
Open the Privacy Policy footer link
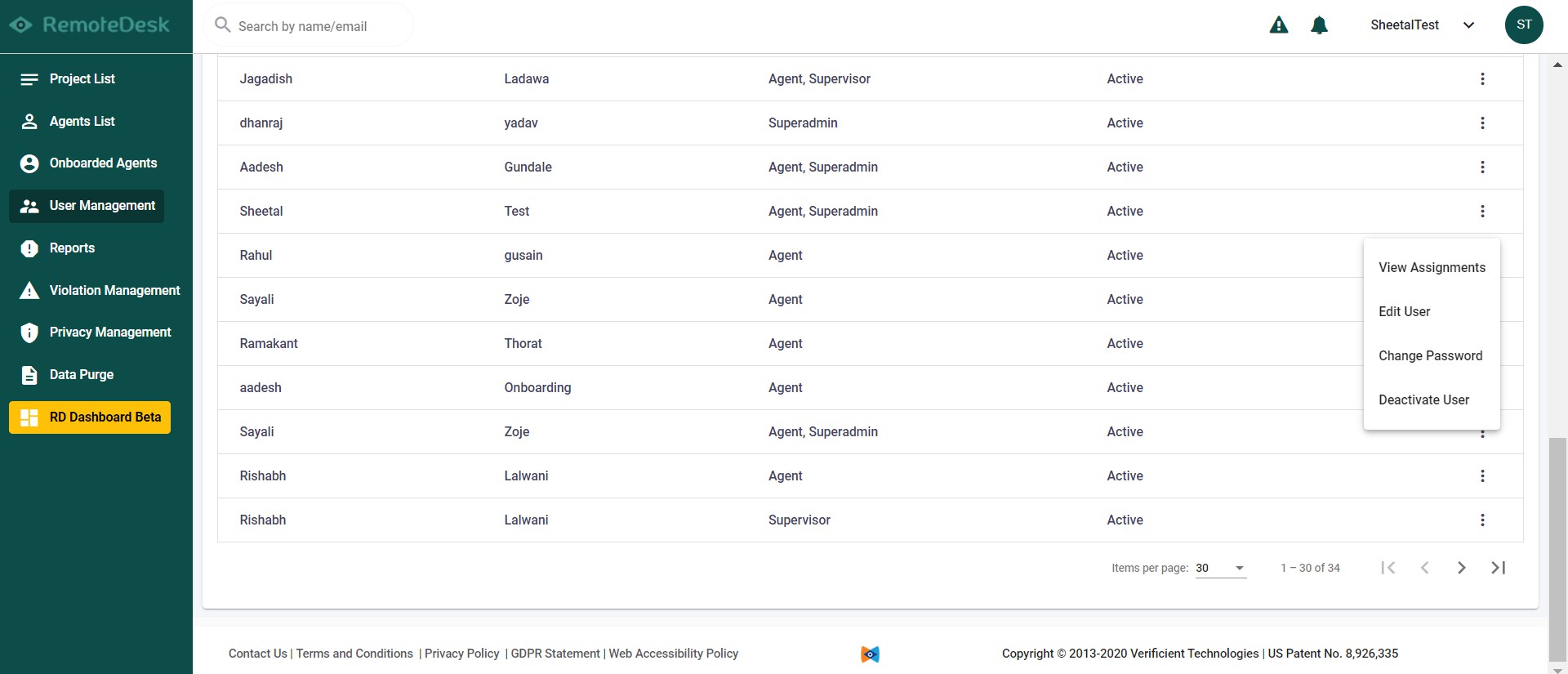tap(461, 654)
